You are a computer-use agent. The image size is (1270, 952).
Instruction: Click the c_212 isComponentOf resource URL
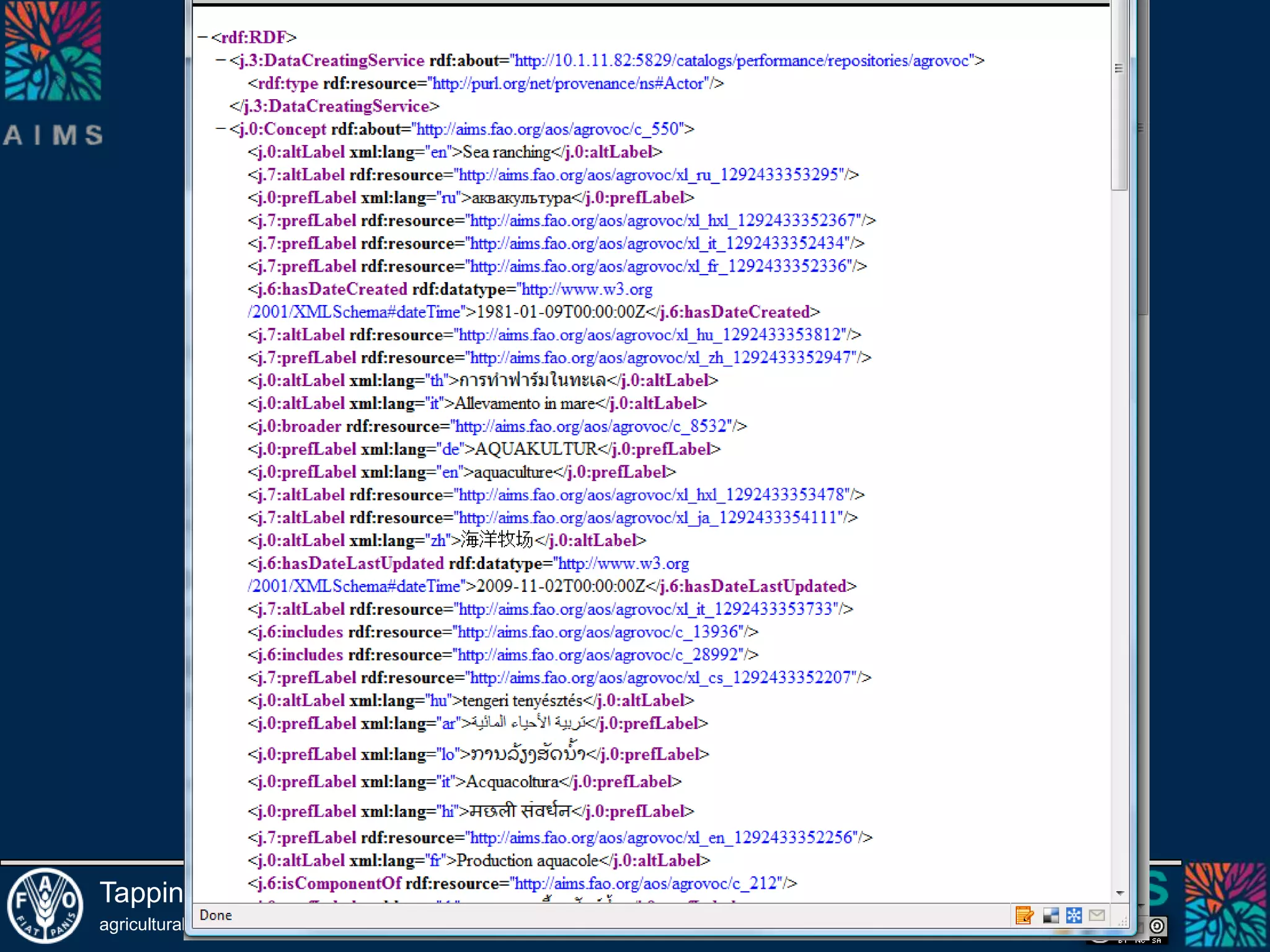(646, 884)
